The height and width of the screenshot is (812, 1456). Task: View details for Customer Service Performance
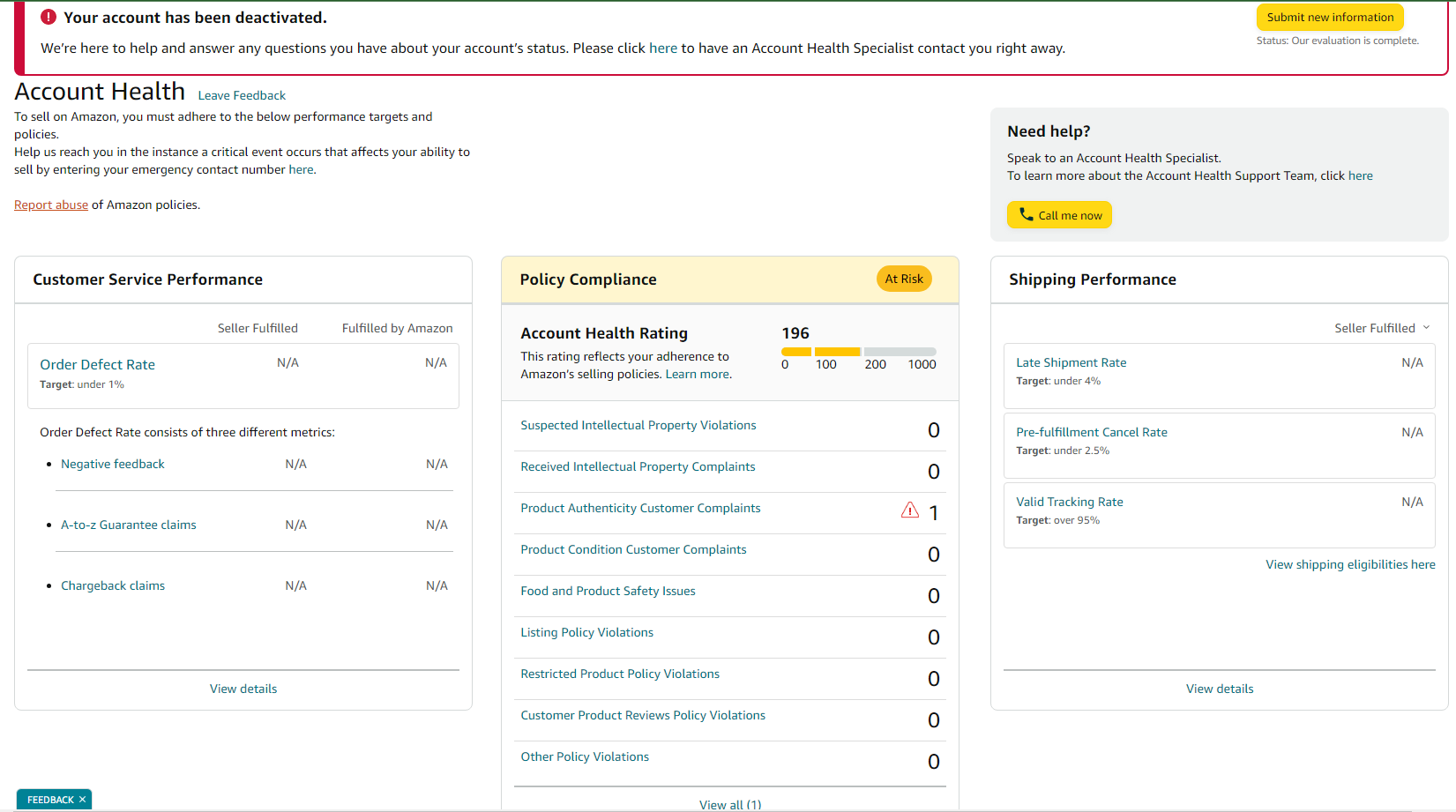pyautogui.click(x=243, y=689)
